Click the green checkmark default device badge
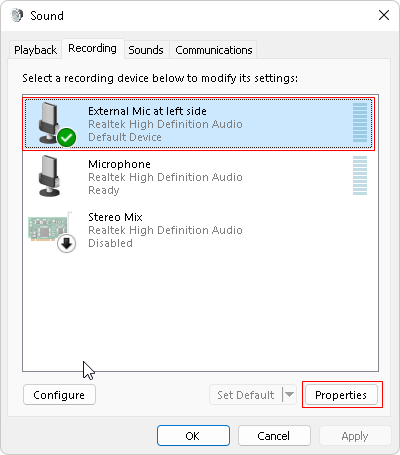400x455 pixels. [66, 137]
